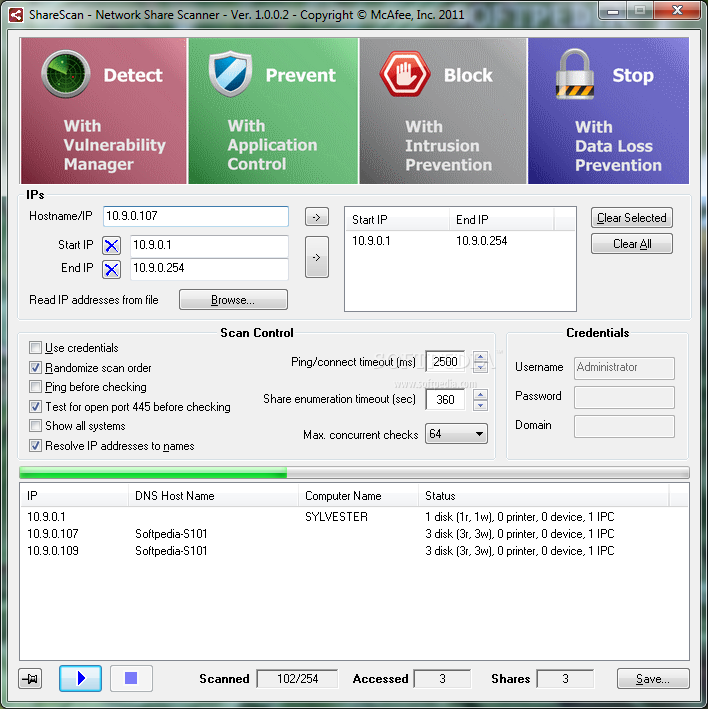Image resolution: width=708 pixels, height=709 pixels.
Task: Decrease Ping/connect timeout with down arrow
Action: 480,367
